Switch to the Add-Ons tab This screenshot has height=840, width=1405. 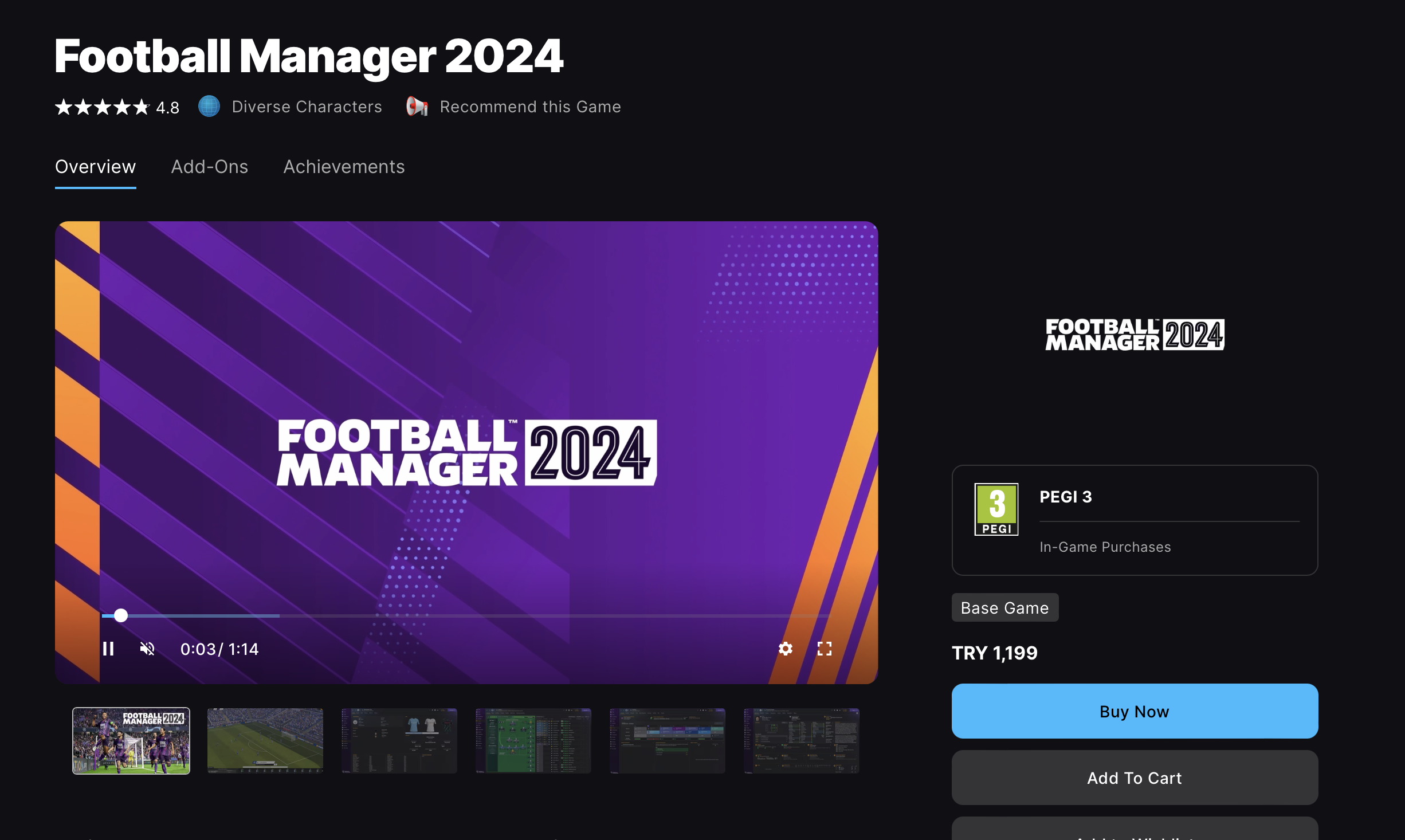pyautogui.click(x=210, y=167)
